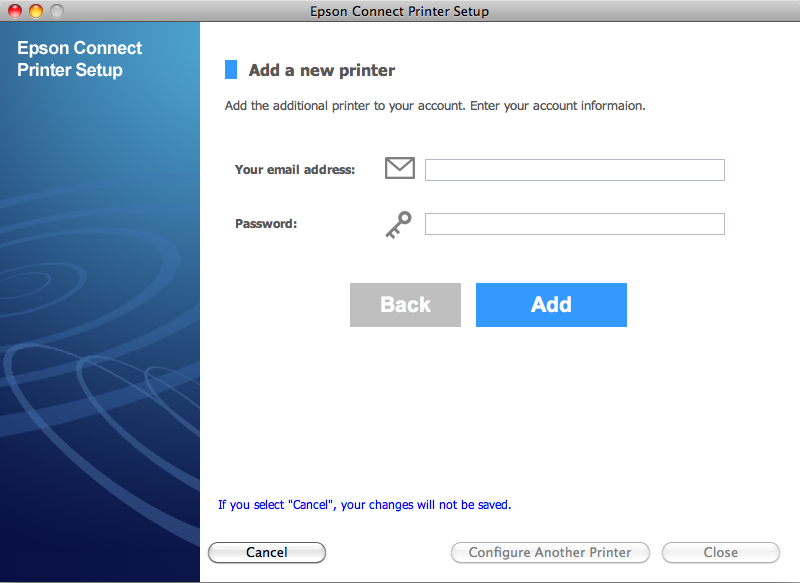The height and width of the screenshot is (583, 800).
Task: Click the Configure Another Printer button
Action: (x=550, y=552)
